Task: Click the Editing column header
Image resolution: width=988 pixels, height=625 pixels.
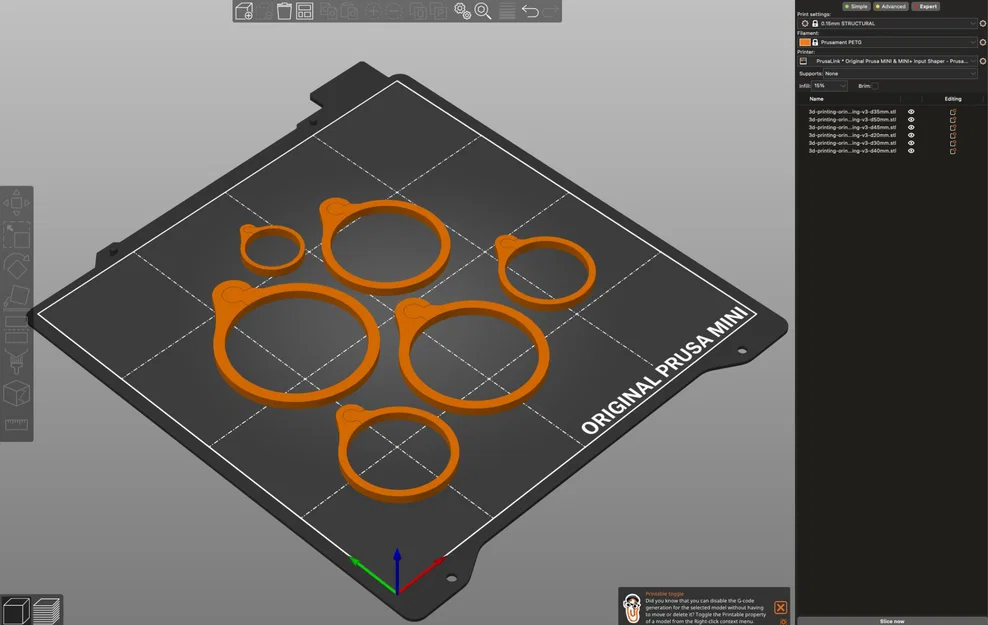Action: tap(953, 99)
